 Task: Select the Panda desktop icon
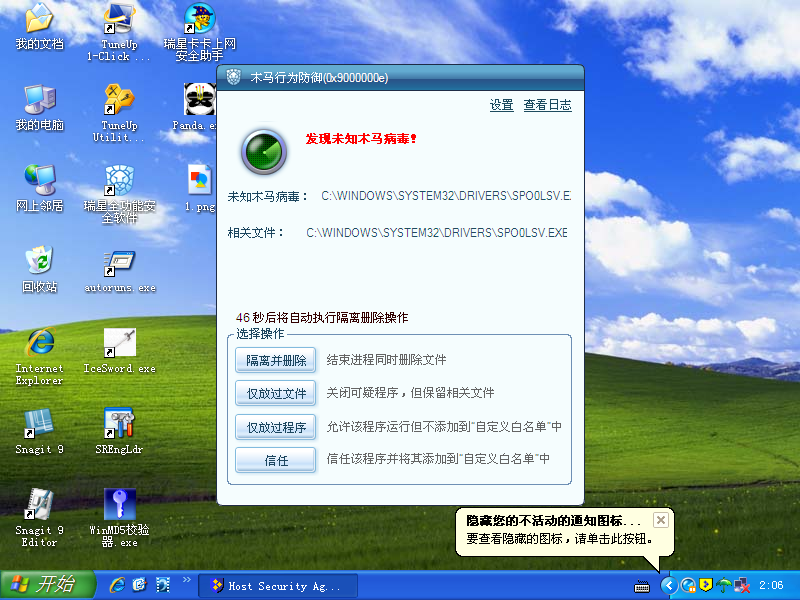(x=196, y=108)
